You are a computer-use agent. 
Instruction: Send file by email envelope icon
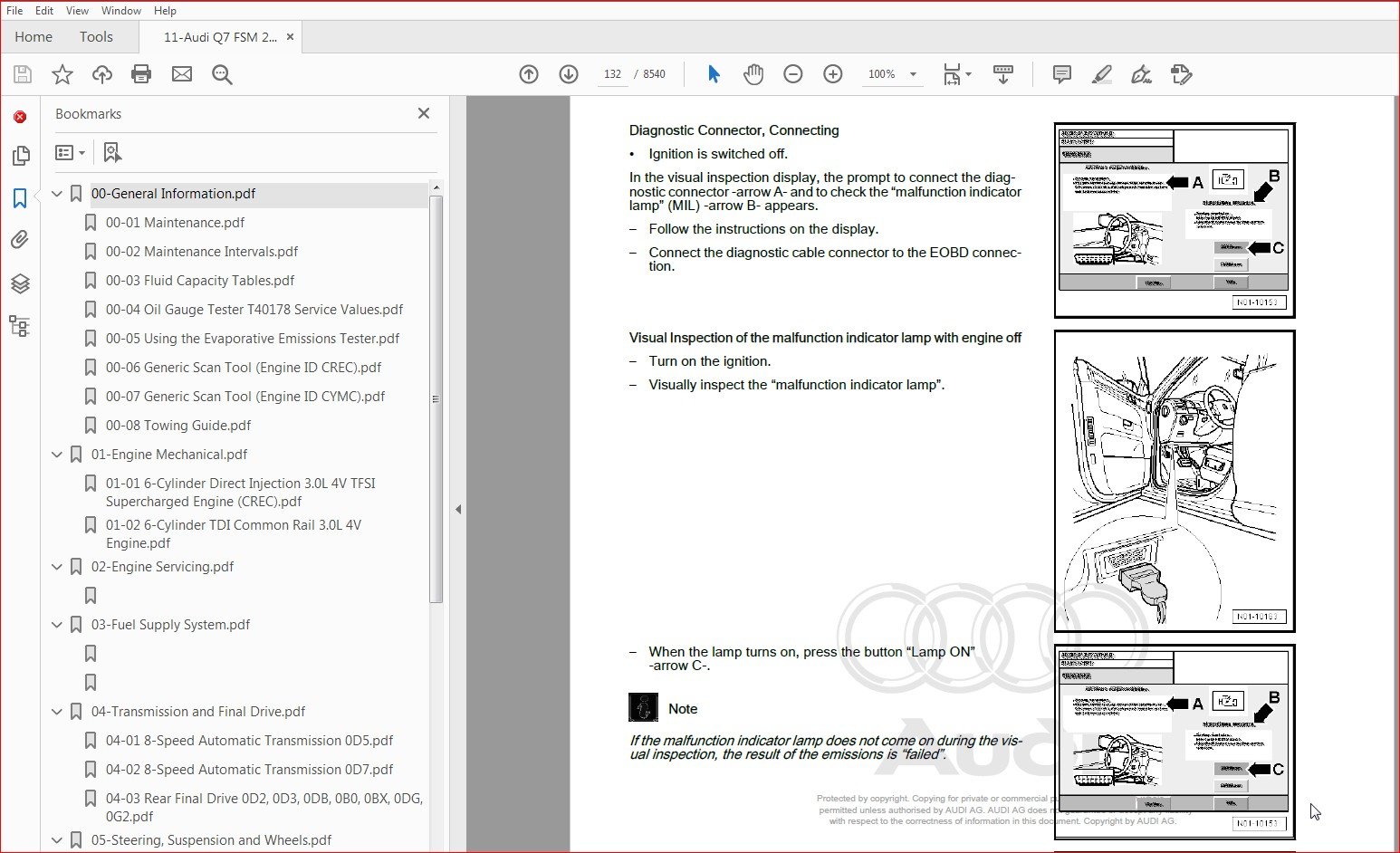click(x=182, y=74)
